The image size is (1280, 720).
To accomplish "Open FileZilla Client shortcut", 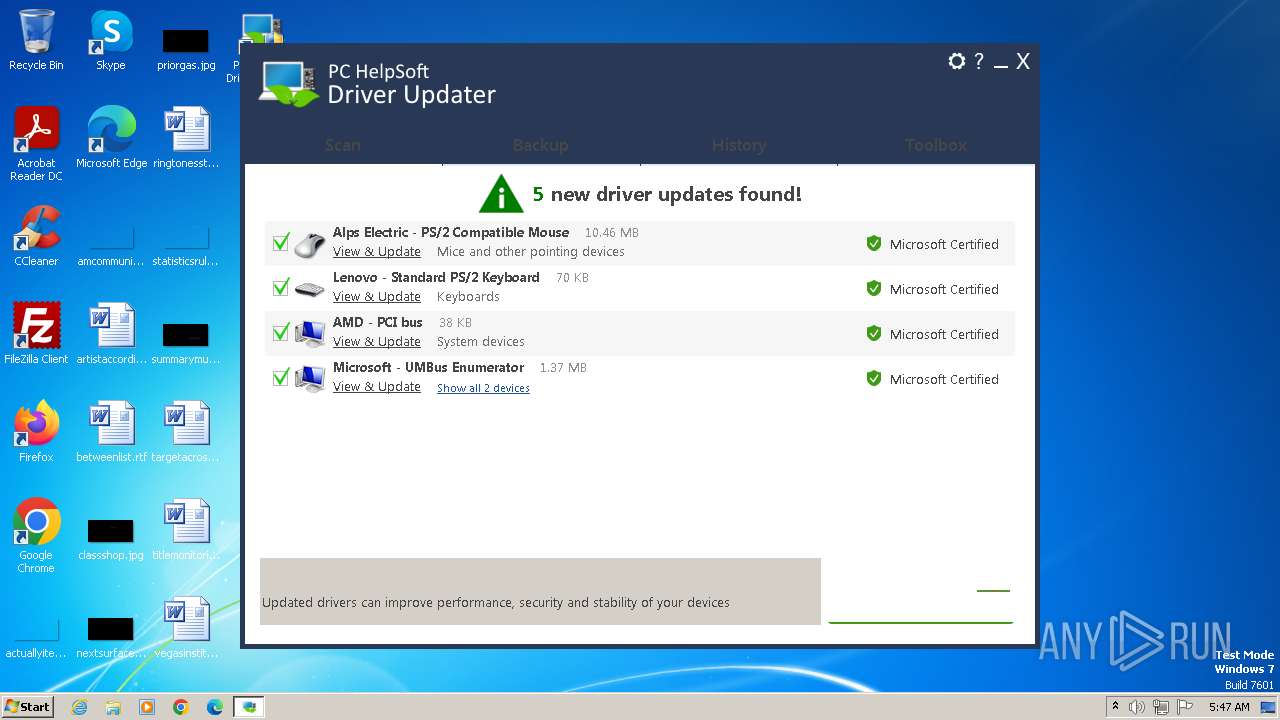I will [x=36, y=334].
